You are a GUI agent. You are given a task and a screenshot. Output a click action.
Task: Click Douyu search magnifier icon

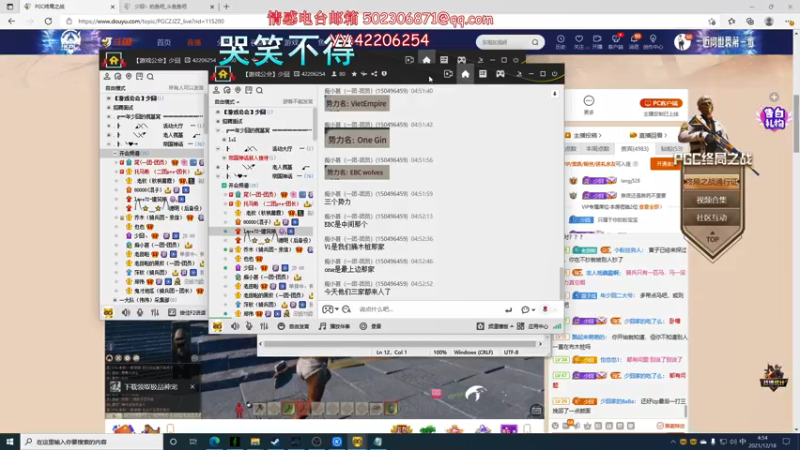(x=535, y=42)
